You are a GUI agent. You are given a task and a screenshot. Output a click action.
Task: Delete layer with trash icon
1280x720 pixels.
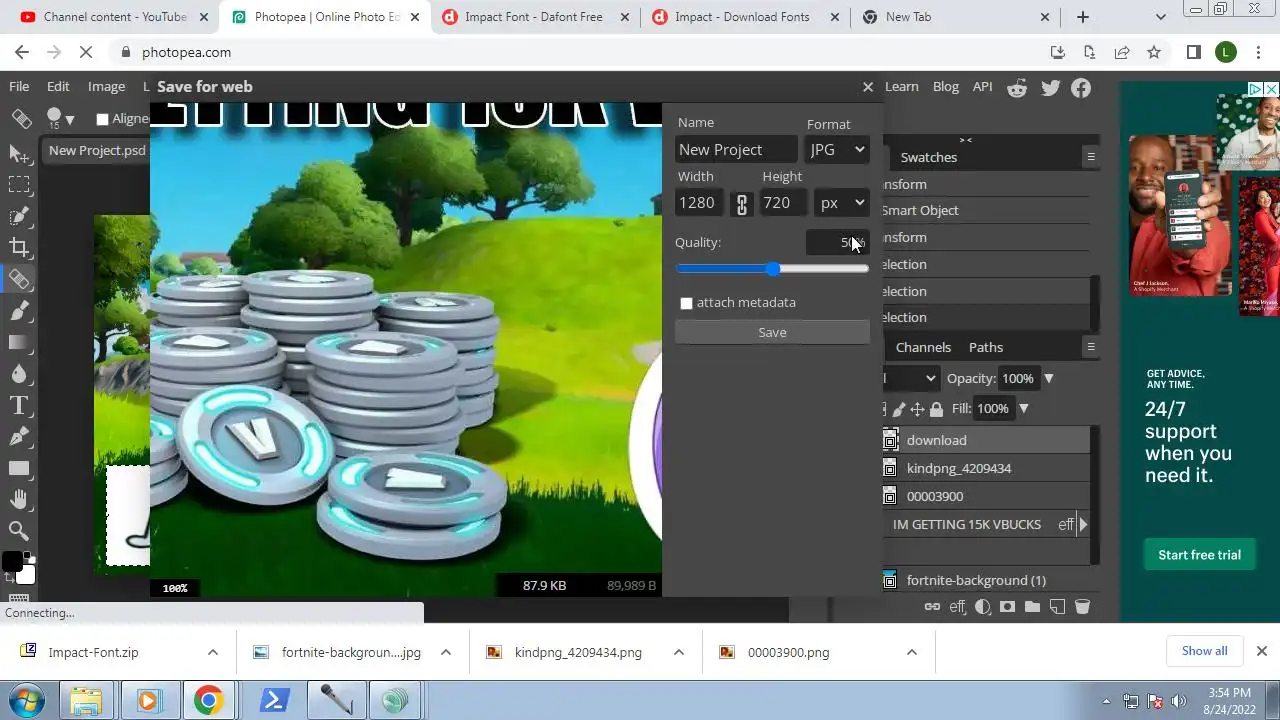point(1082,607)
